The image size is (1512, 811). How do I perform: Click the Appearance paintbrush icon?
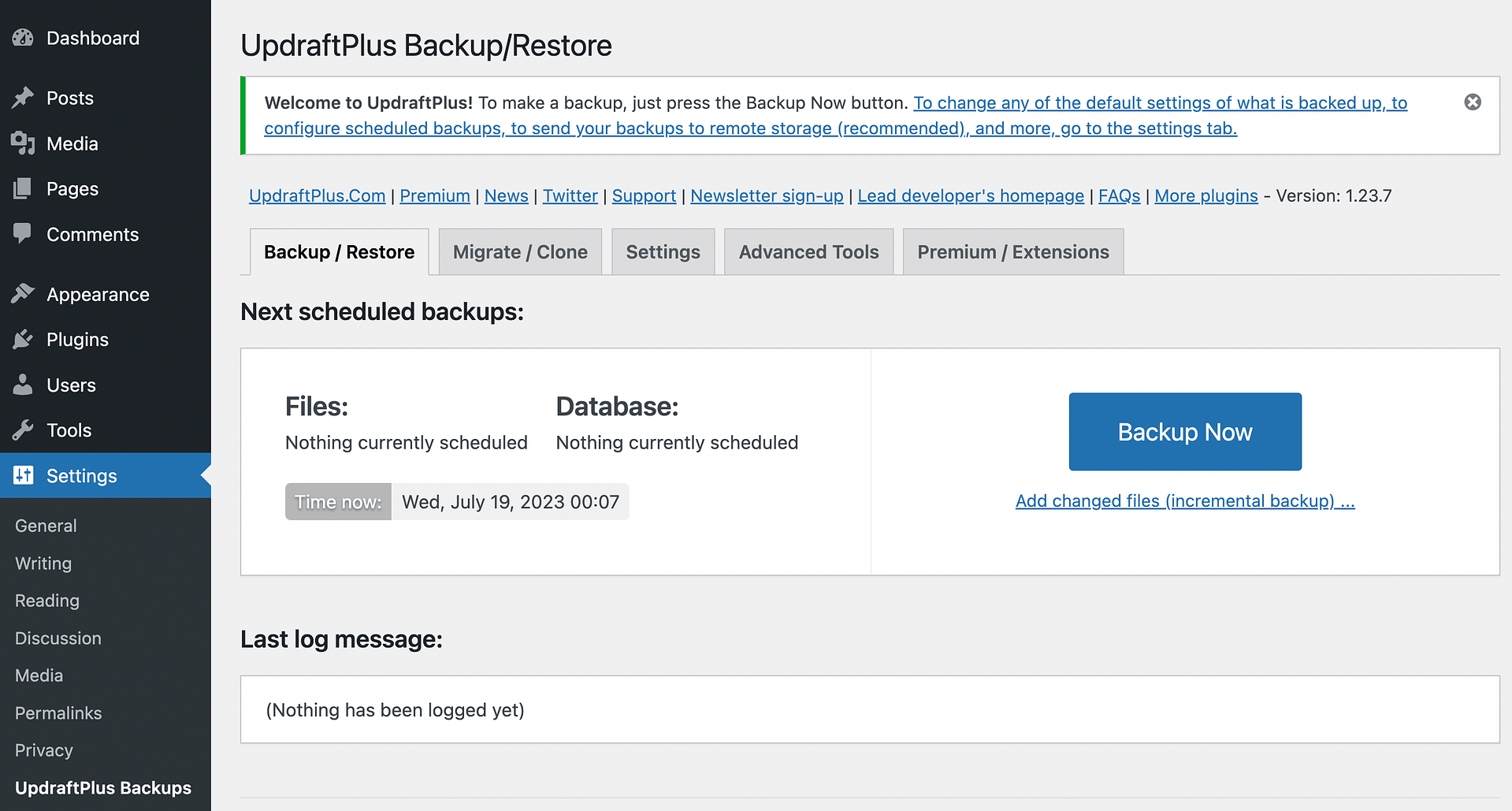23,294
